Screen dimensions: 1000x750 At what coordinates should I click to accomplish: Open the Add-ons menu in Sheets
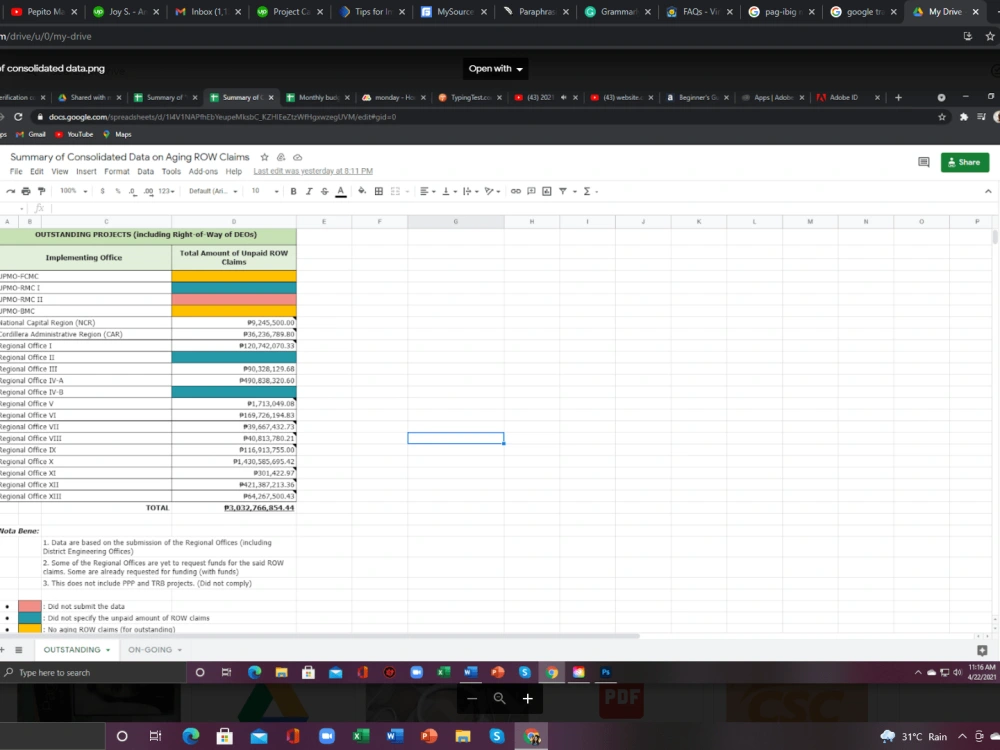click(203, 172)
